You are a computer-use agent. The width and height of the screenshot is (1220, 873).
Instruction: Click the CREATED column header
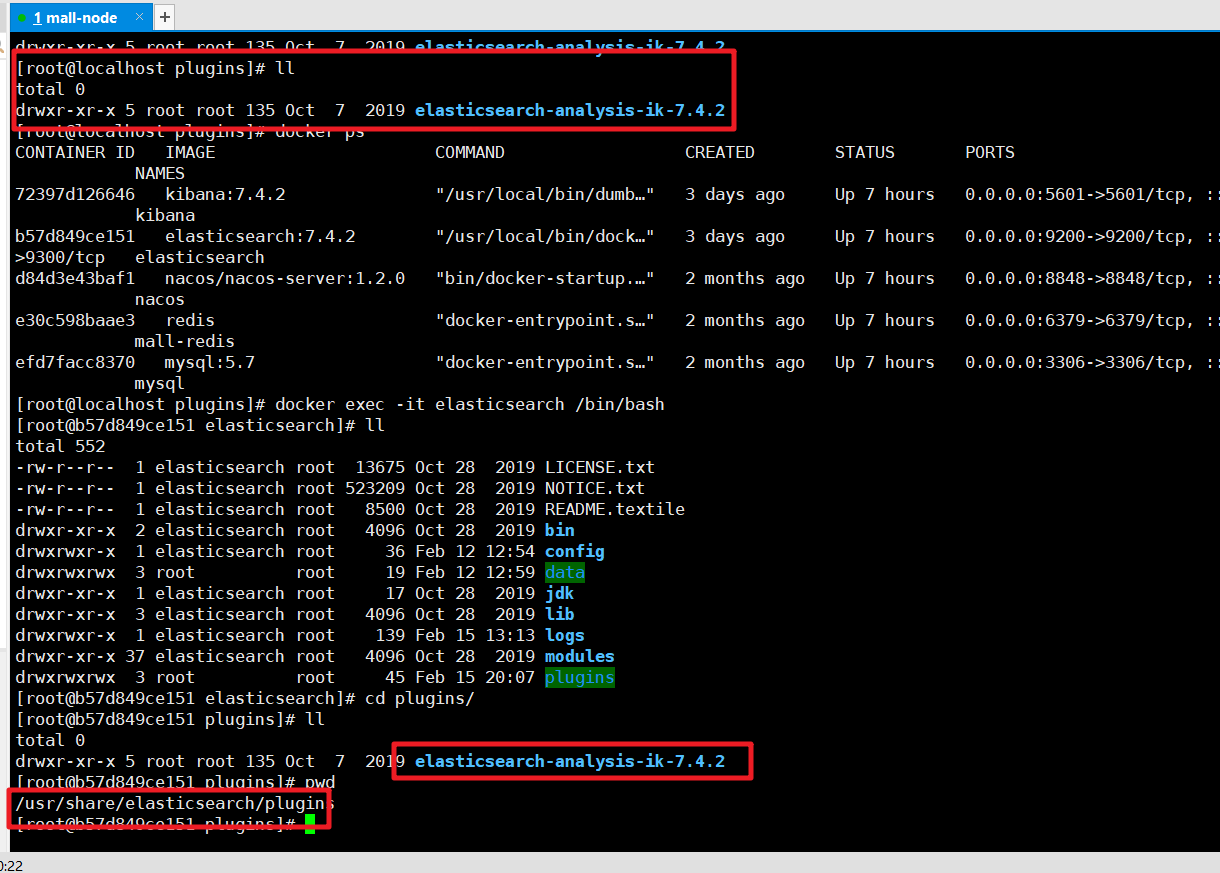[720, 152]
